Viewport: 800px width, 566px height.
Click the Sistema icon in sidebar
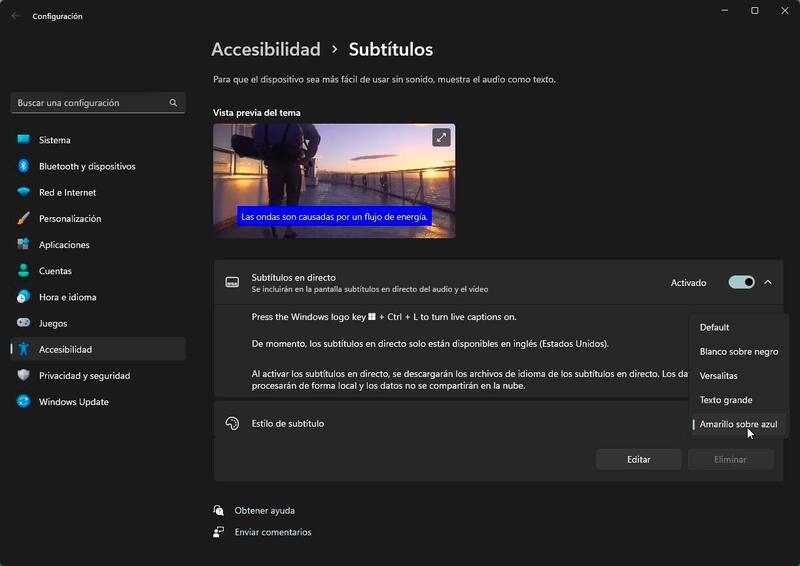coord(23,140)
